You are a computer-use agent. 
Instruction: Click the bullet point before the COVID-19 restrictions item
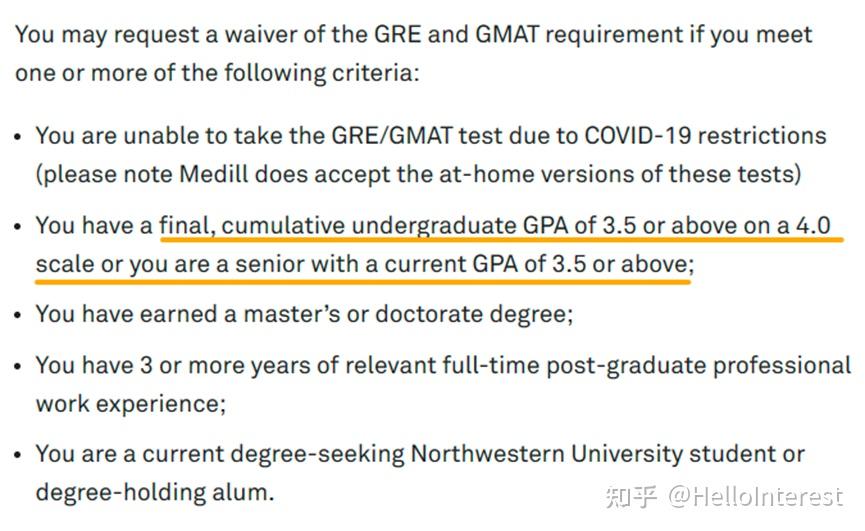[20, 136]
